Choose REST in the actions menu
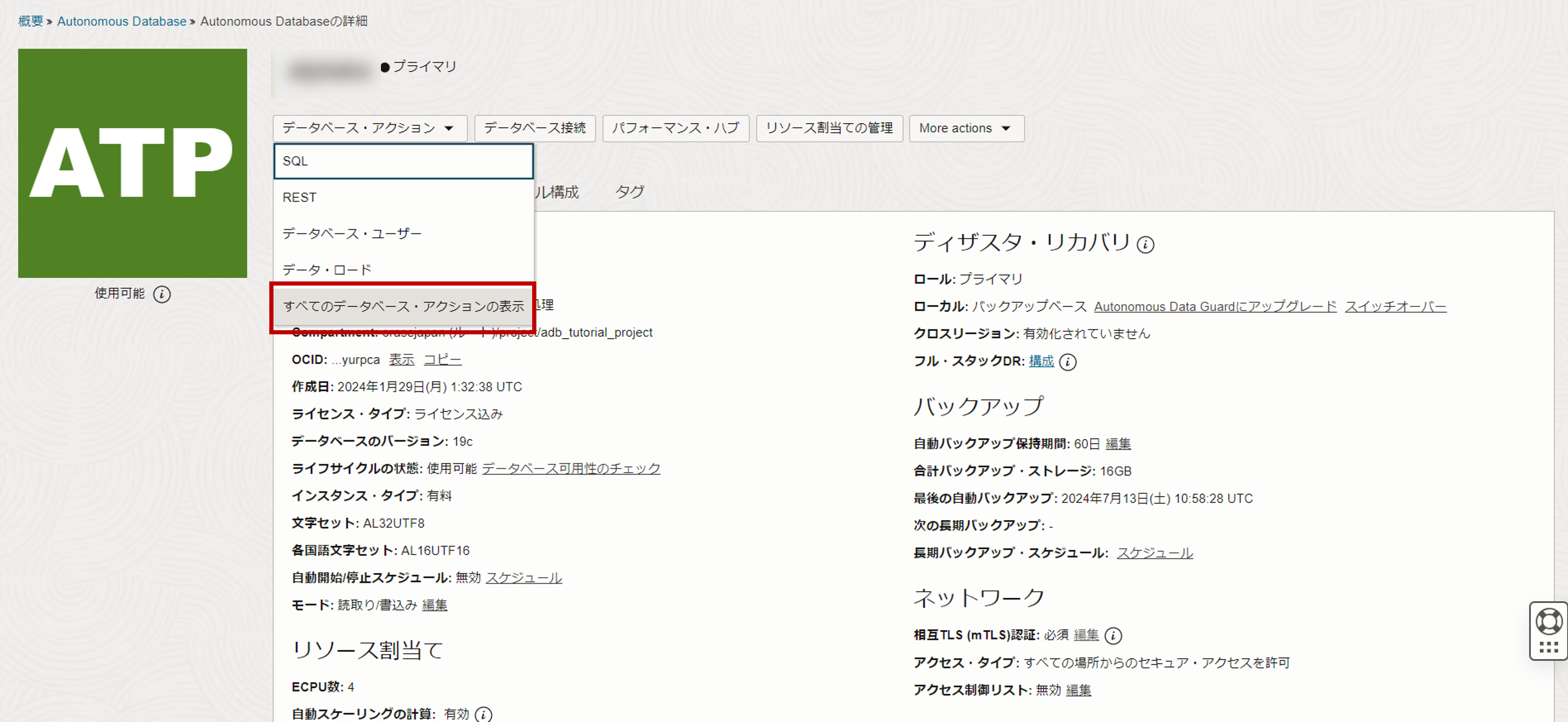The height and width of the screenshot is (722, 1568). (403, 197)
